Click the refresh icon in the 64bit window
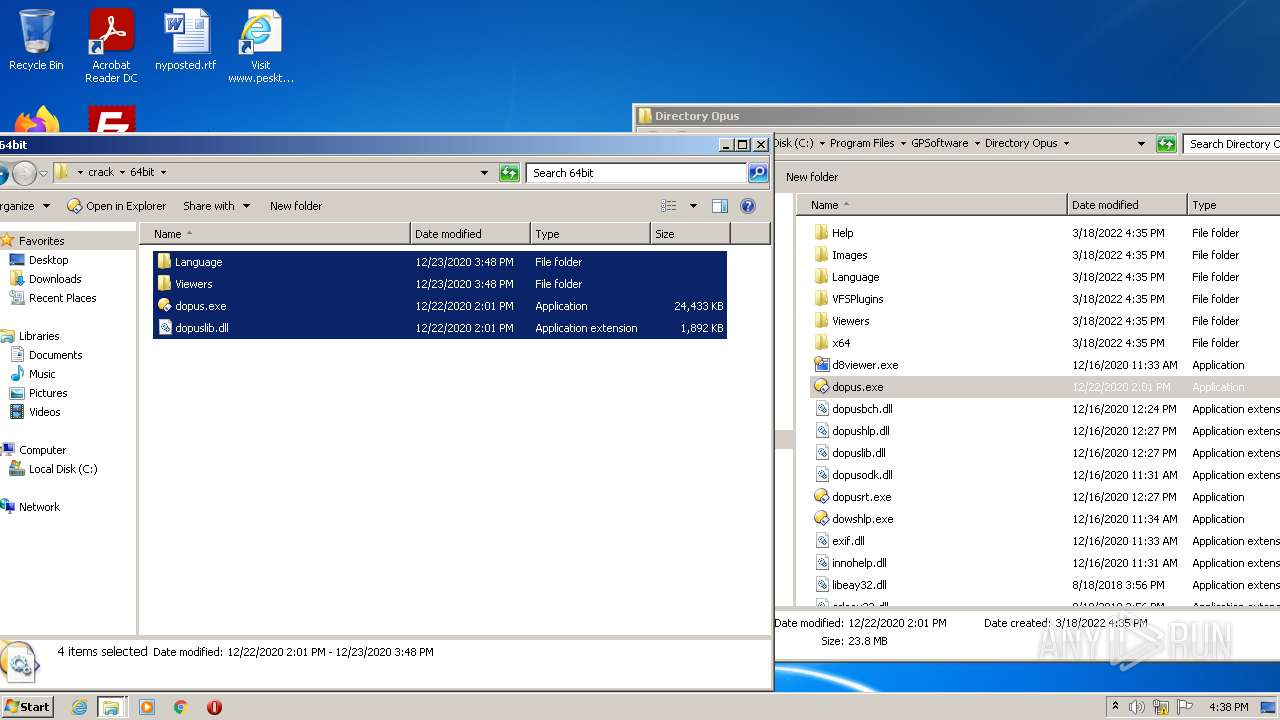Viewport: 1280px width, 720px height. pyautogui.click(x=509, y=172)
